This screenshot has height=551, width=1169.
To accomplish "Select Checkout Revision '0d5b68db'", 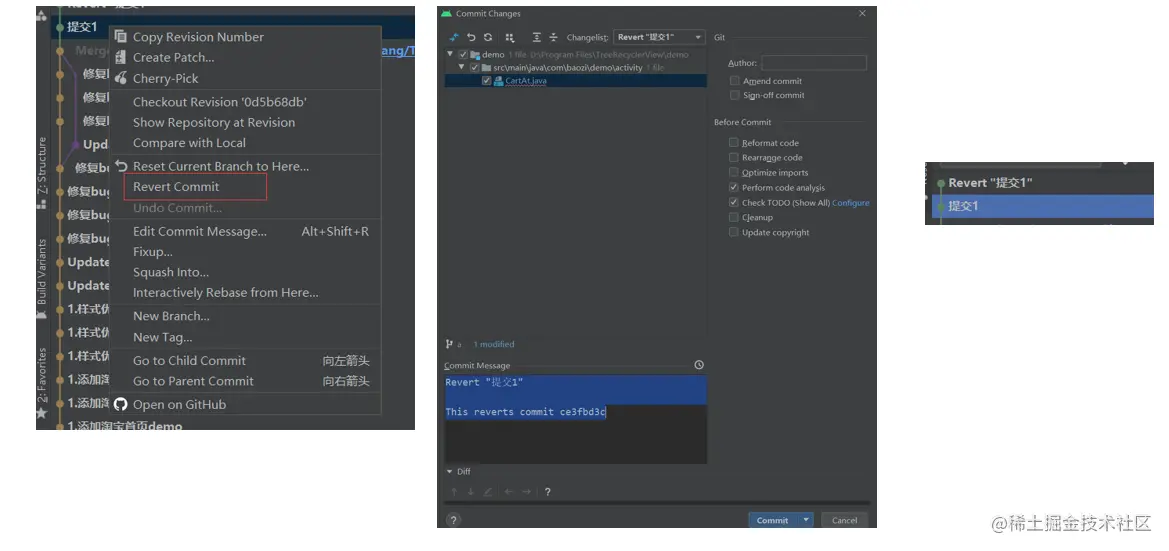I will pos(245,102).
